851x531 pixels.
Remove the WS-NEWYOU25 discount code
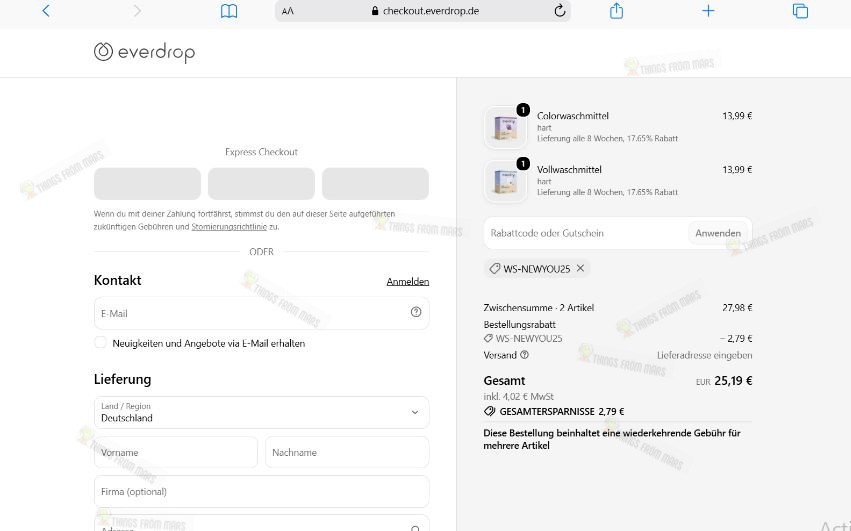(x=580, y=268)
